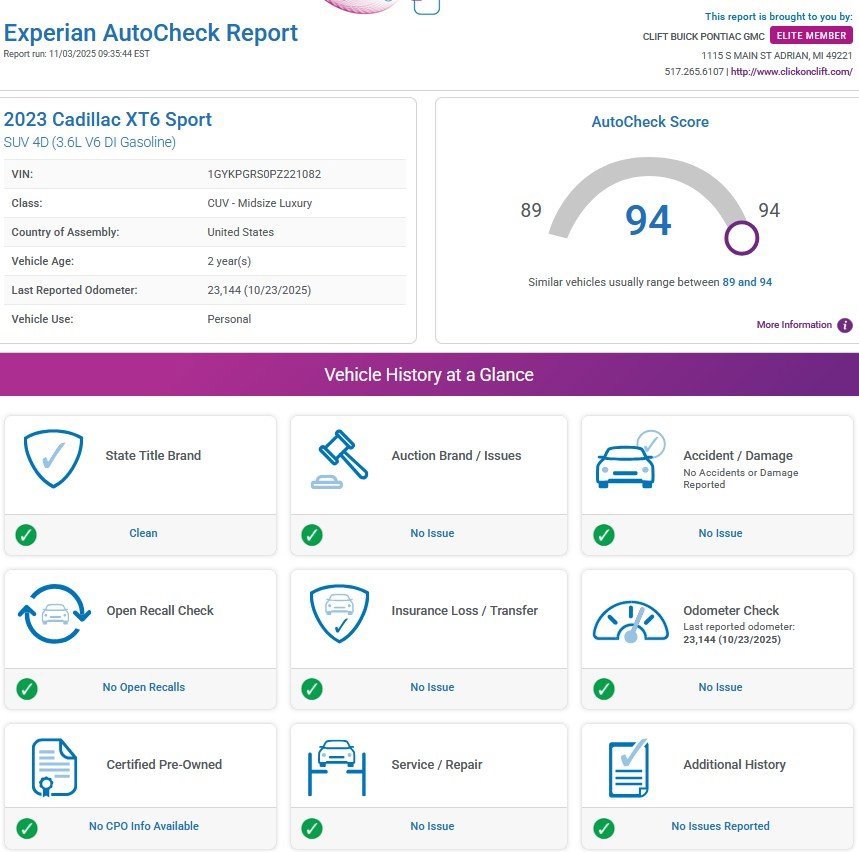Click the More Information info icon
859x852 pixels.
coord(845,325)
